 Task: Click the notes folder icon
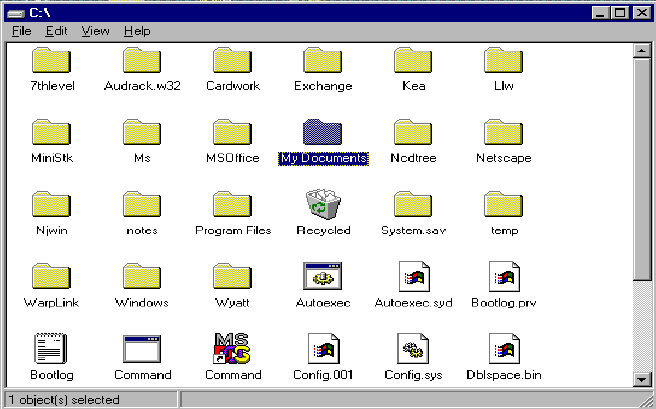142,204
